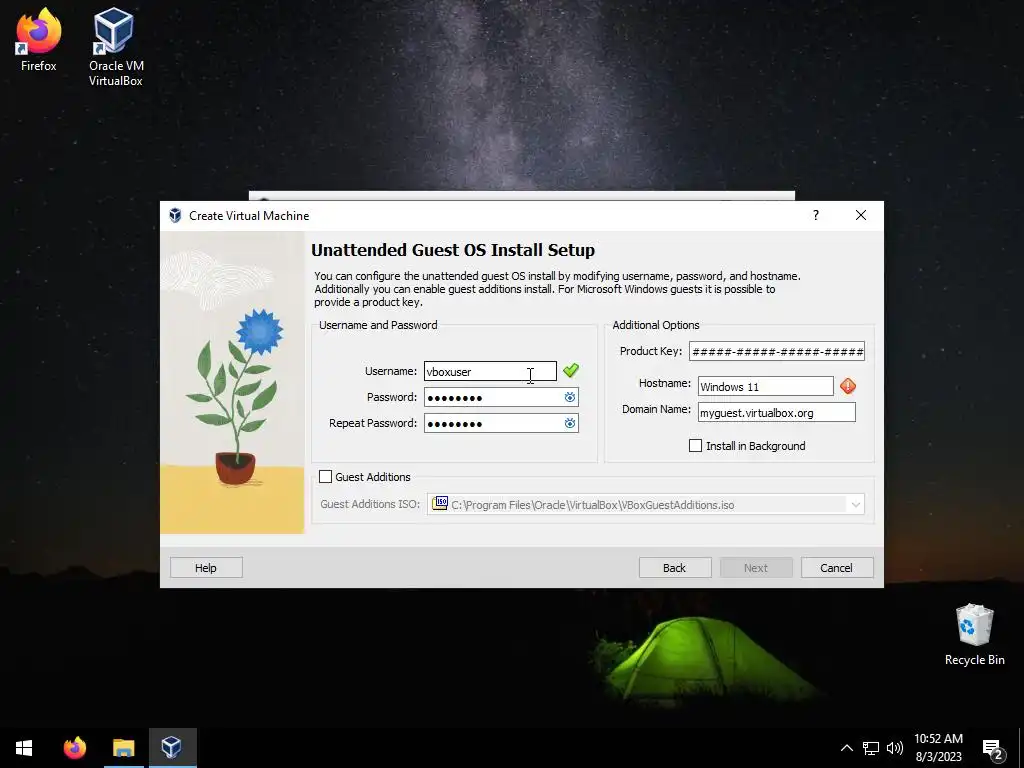Click the taskbar clock showing 10:52 AM
Screen dimensions: 1024x768
pos(938,748)
